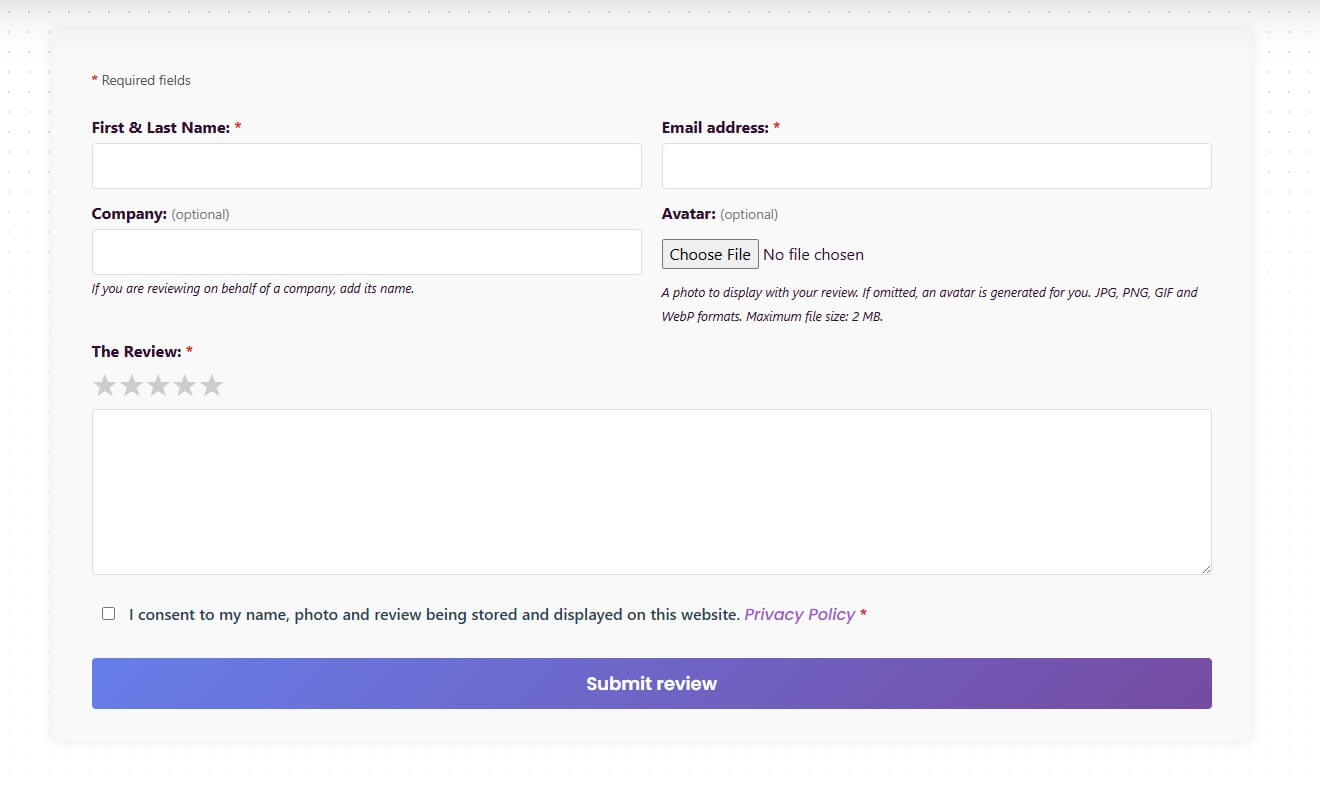Image resolution: width=1320 pixels, height=787 pixels.
Task: Click the 'Avatar:' label
Action: [x=689, y=214]
